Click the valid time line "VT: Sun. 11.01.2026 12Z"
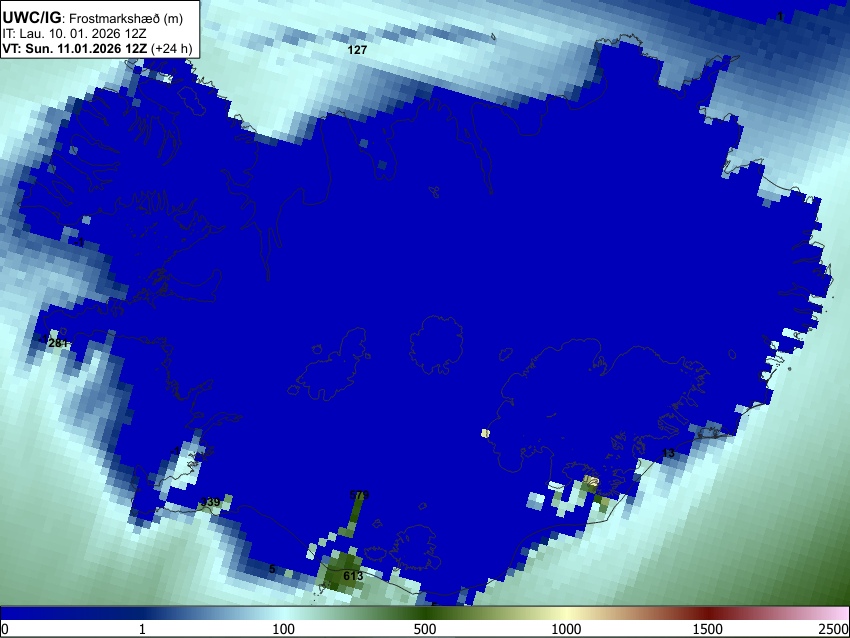 74,48
